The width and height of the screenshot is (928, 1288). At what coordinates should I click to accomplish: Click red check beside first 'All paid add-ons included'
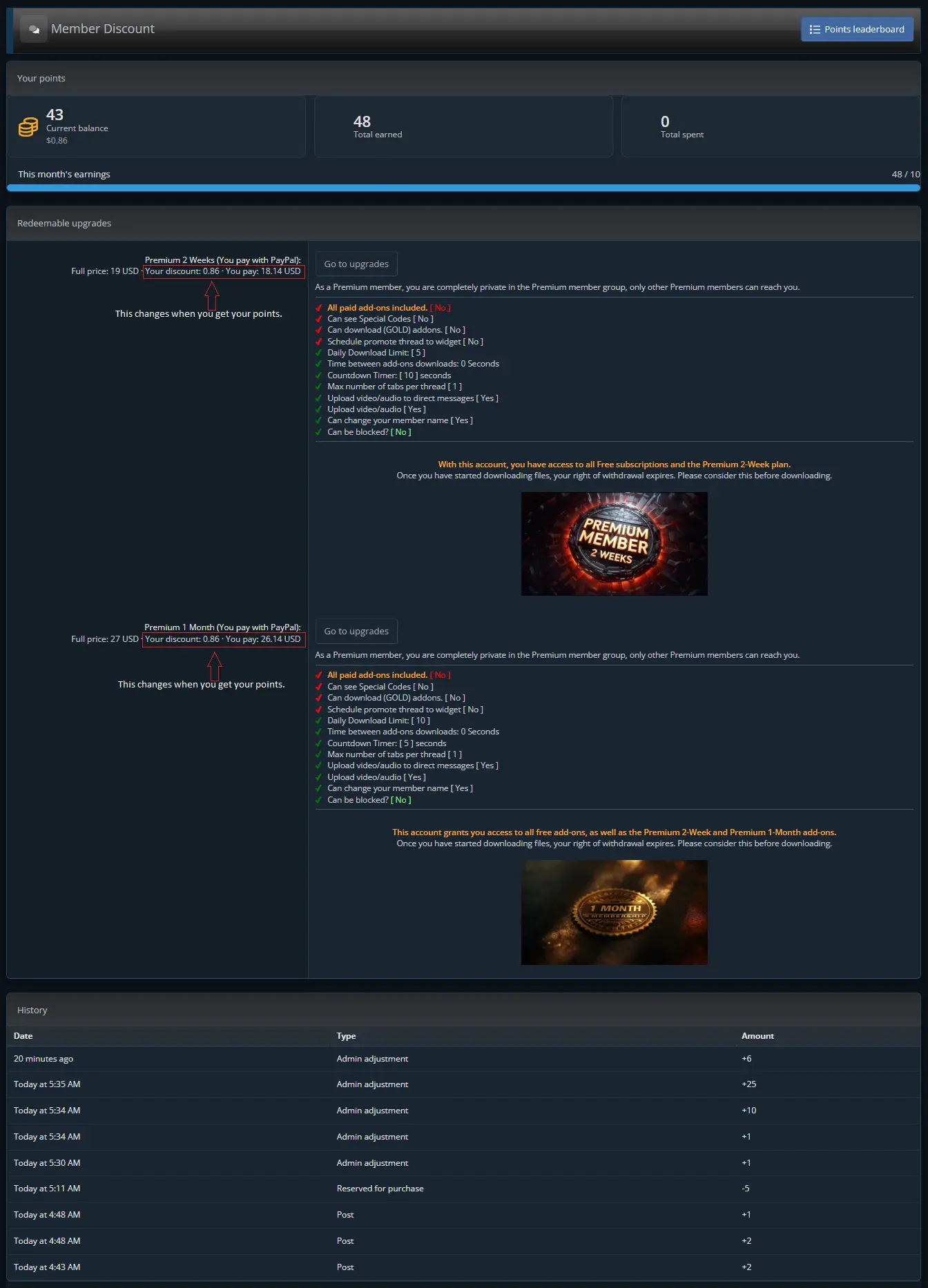tap(318, 308)
